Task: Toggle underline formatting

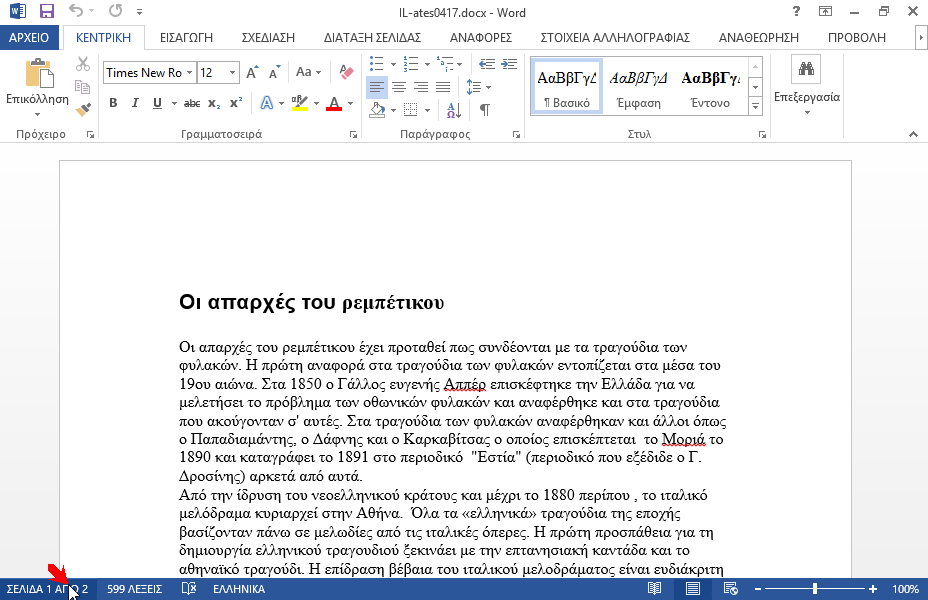Action: [157, 104]
